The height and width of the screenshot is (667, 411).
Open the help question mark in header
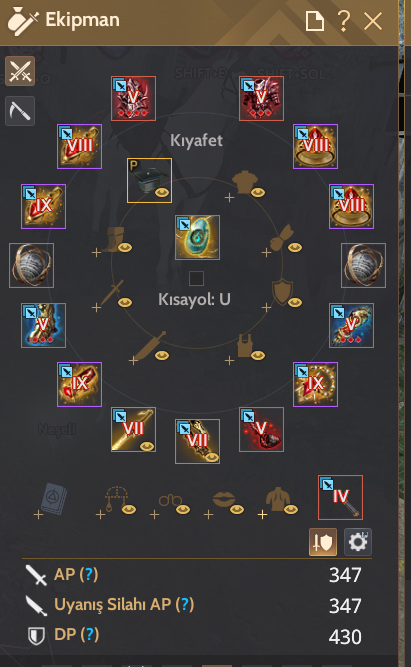coord(343,21)
